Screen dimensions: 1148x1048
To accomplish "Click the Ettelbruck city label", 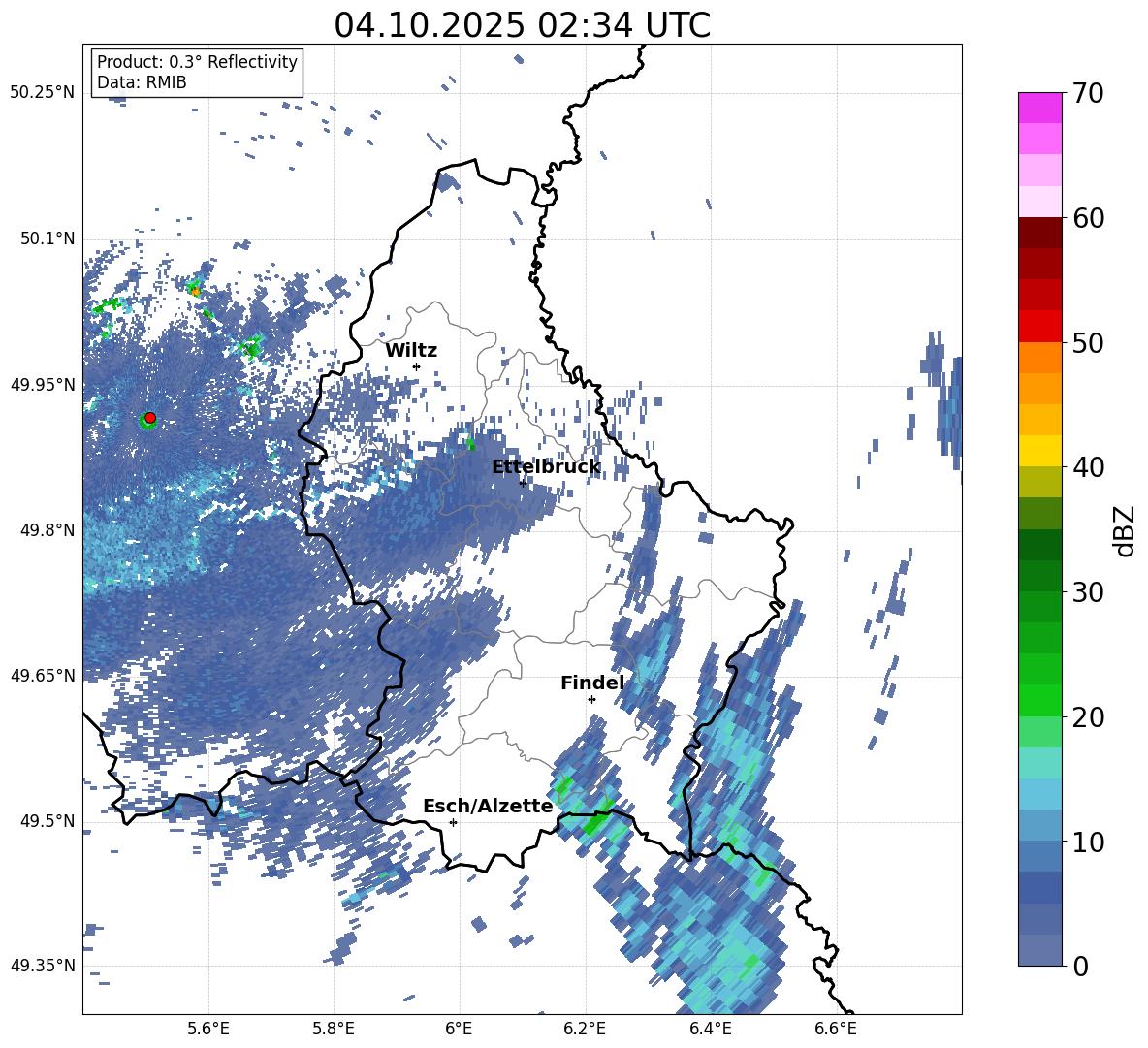I will [x=546, y=466].
